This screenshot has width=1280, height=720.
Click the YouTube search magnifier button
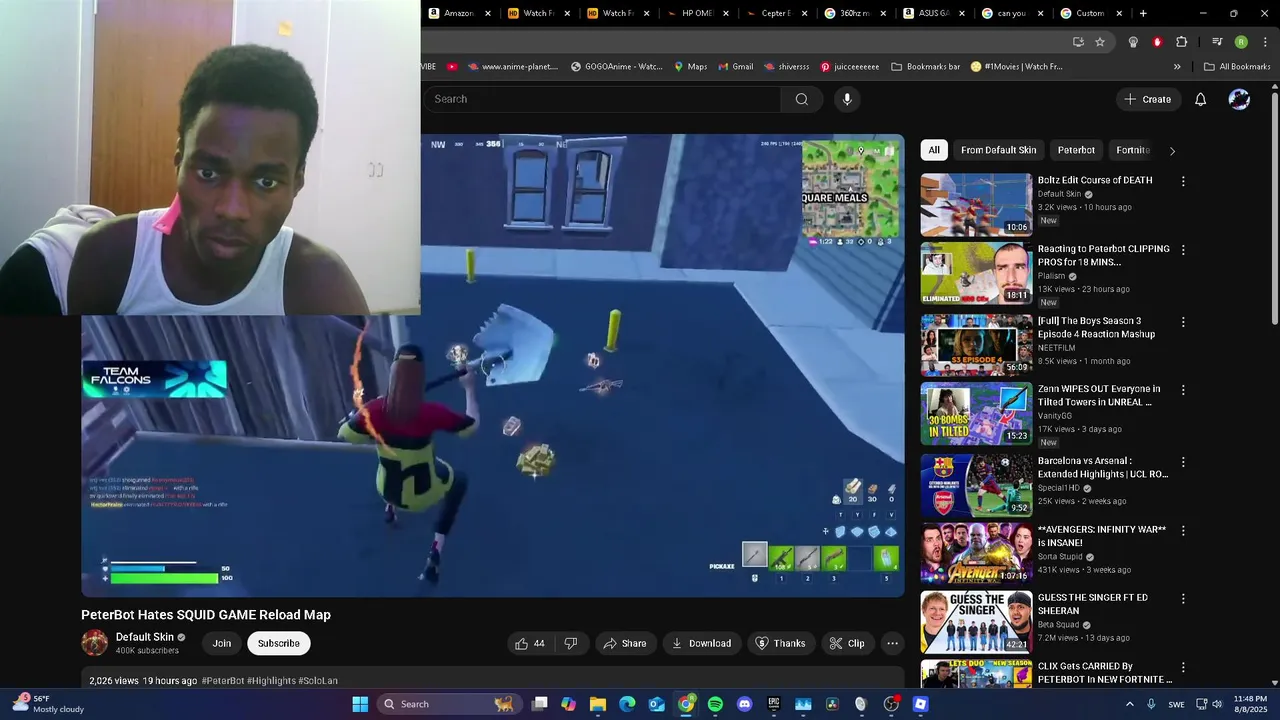point(801,99)
